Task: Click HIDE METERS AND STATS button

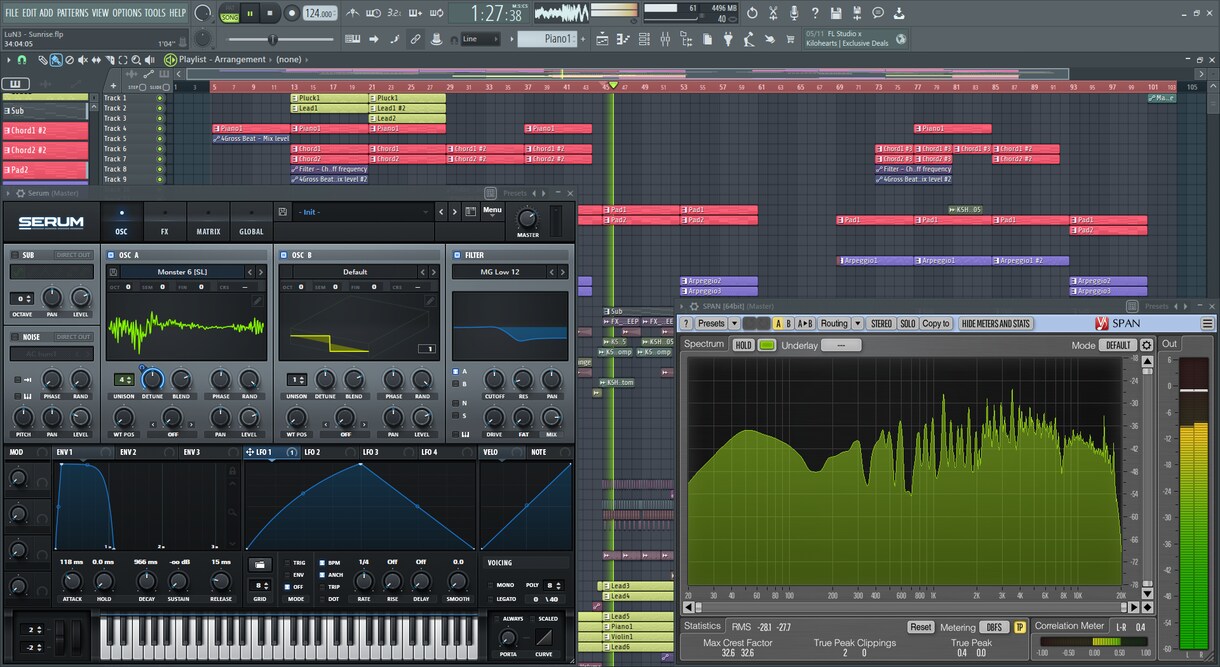Action: [x=996, y=324]
